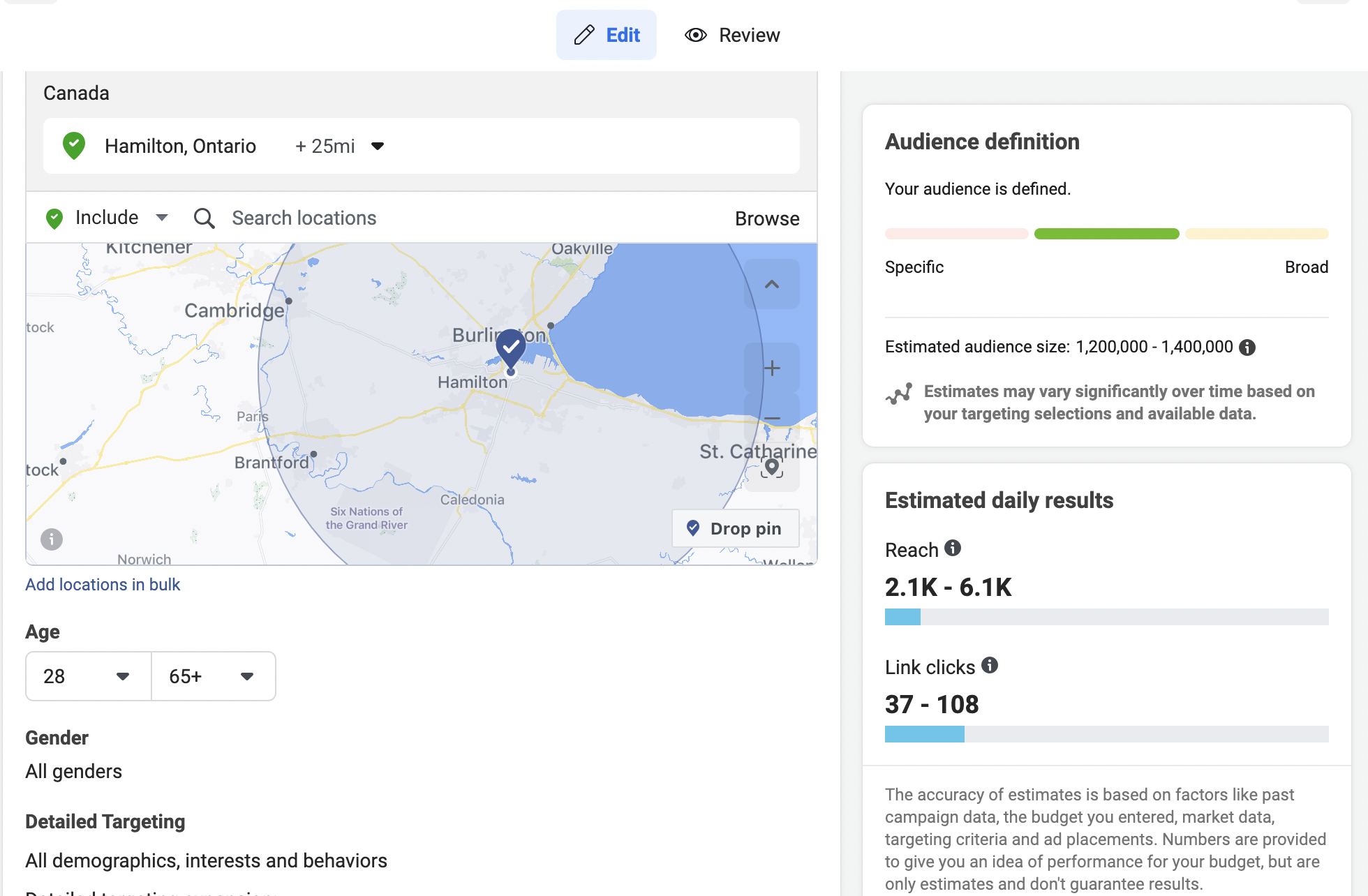Click the map's locate-me pin icon
1368x896 pixels.
[772, 467]
